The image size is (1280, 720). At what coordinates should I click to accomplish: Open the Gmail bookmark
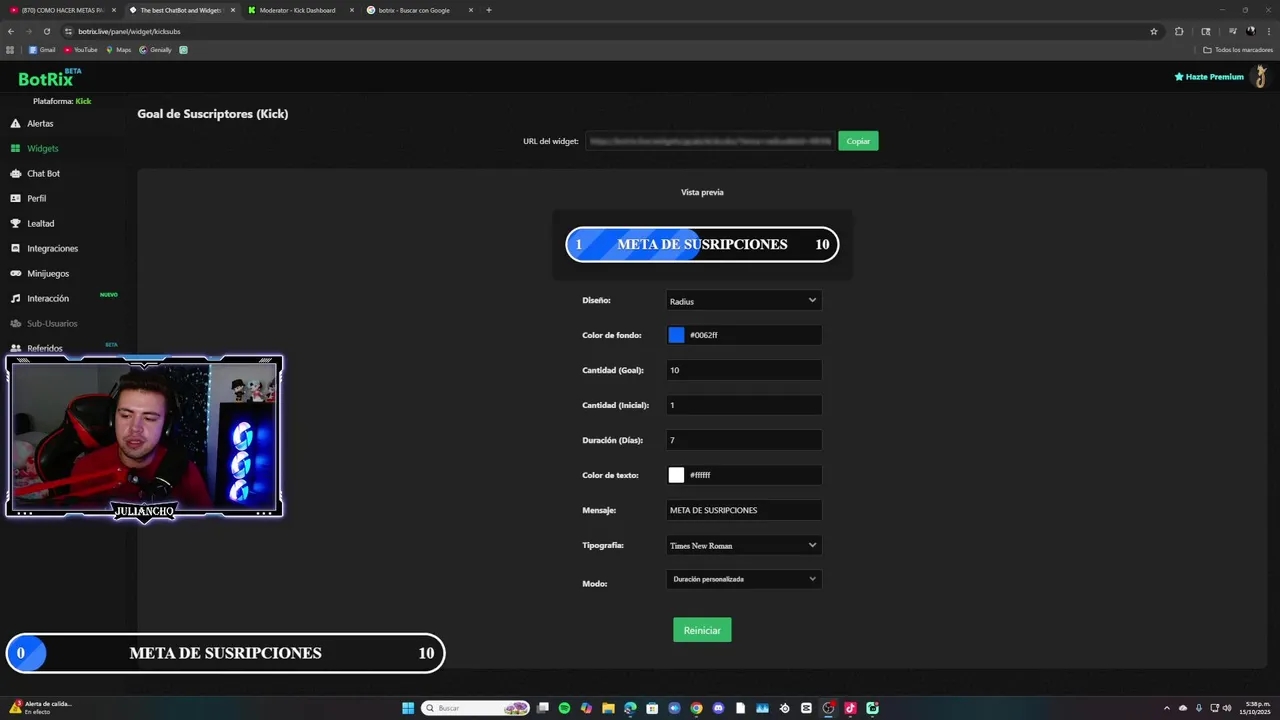tap(42, 50)
